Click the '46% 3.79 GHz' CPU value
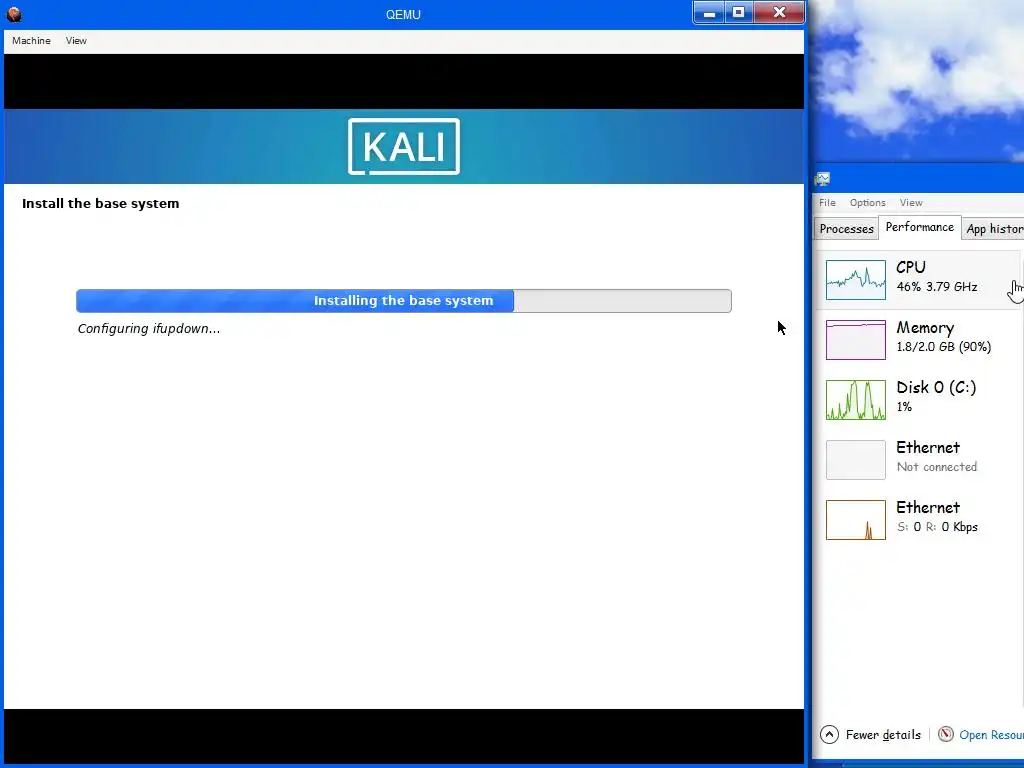Viewport: 1024px width, 768px height. (x=936, y=287)
